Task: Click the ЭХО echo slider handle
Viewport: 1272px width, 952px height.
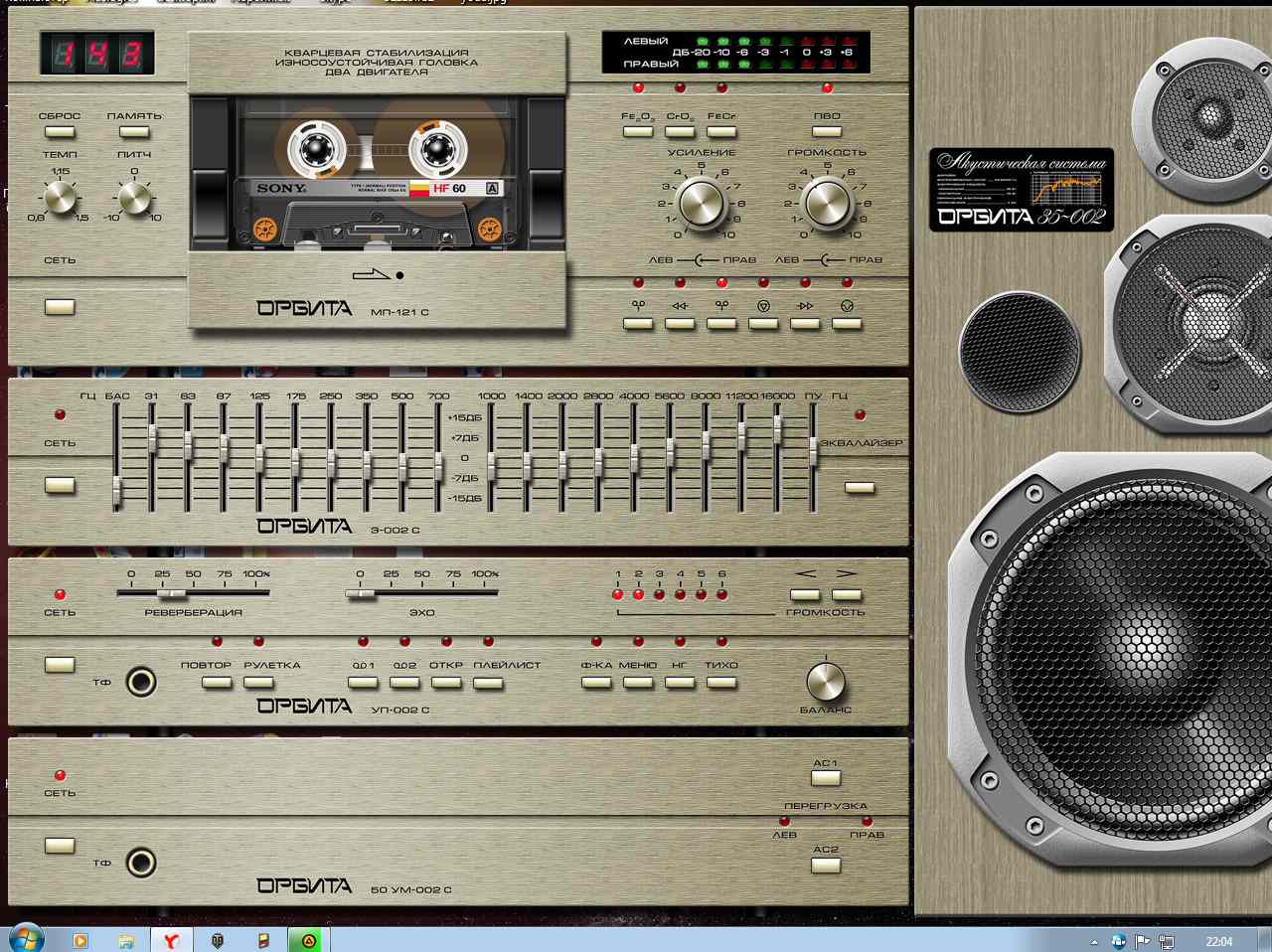Action: point(362,593)
